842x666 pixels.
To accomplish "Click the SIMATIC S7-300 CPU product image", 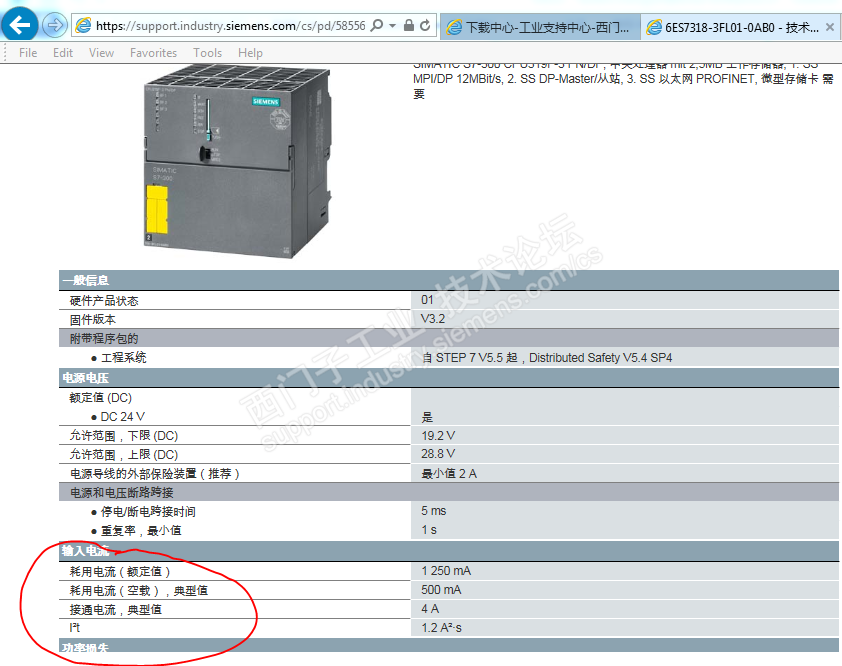I will pos(237,161).
